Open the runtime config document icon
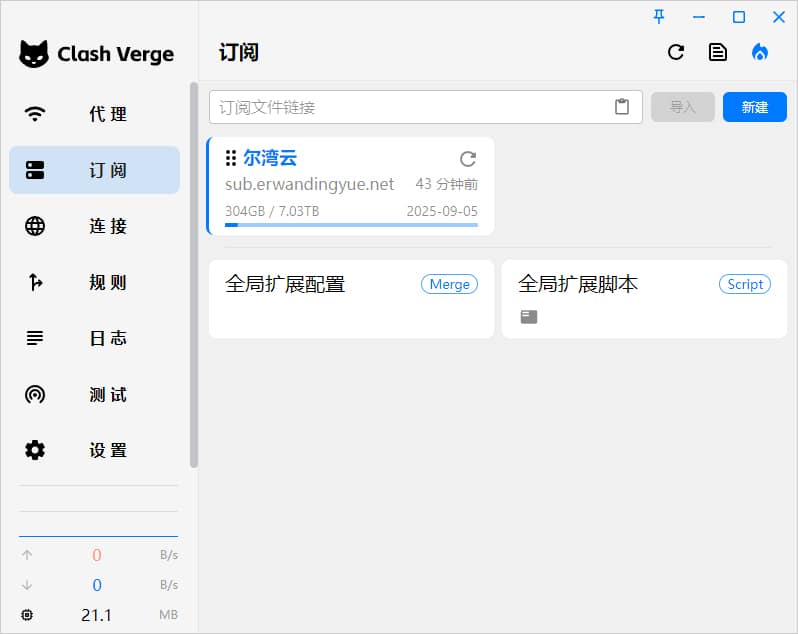 tap(718, 52)
